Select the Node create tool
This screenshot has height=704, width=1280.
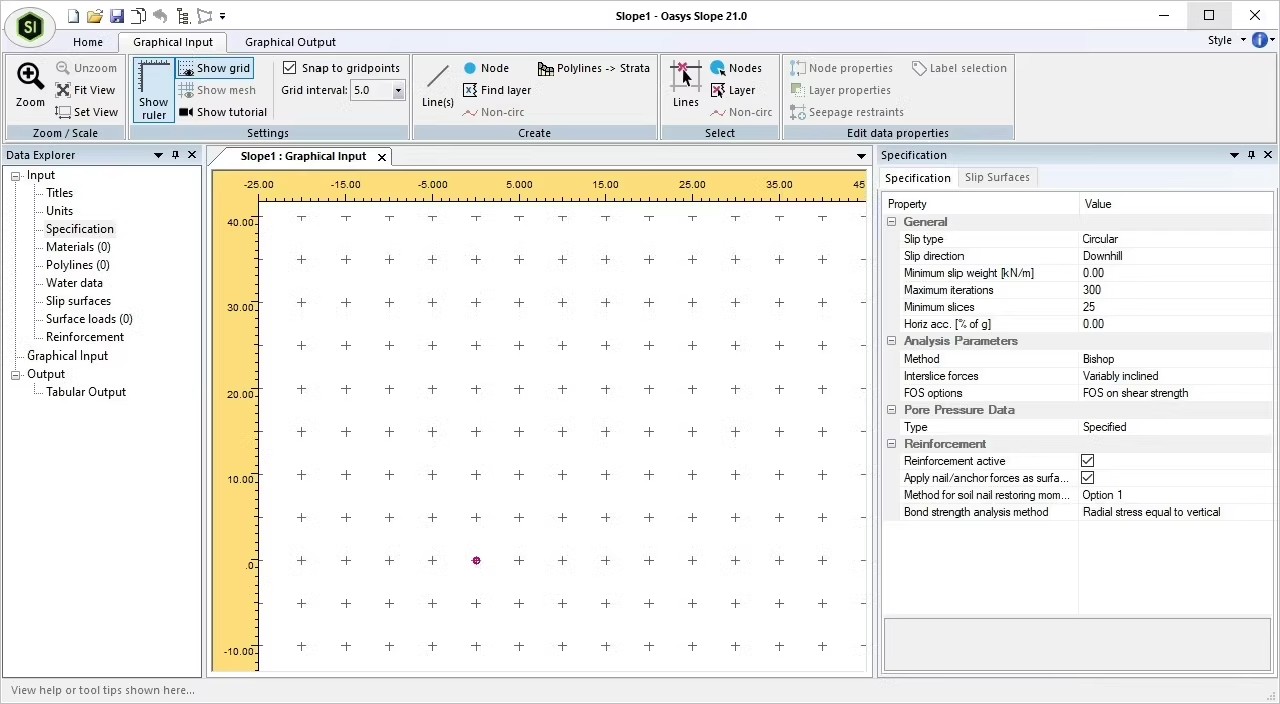coord(486,68)
